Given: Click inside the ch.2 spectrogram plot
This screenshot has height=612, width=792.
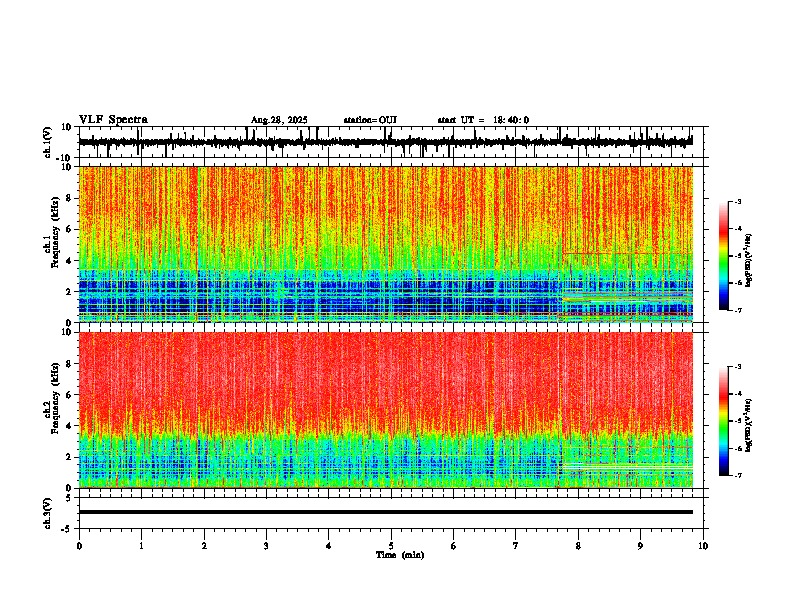Looking at the screenshot, I should coord(385,410).
